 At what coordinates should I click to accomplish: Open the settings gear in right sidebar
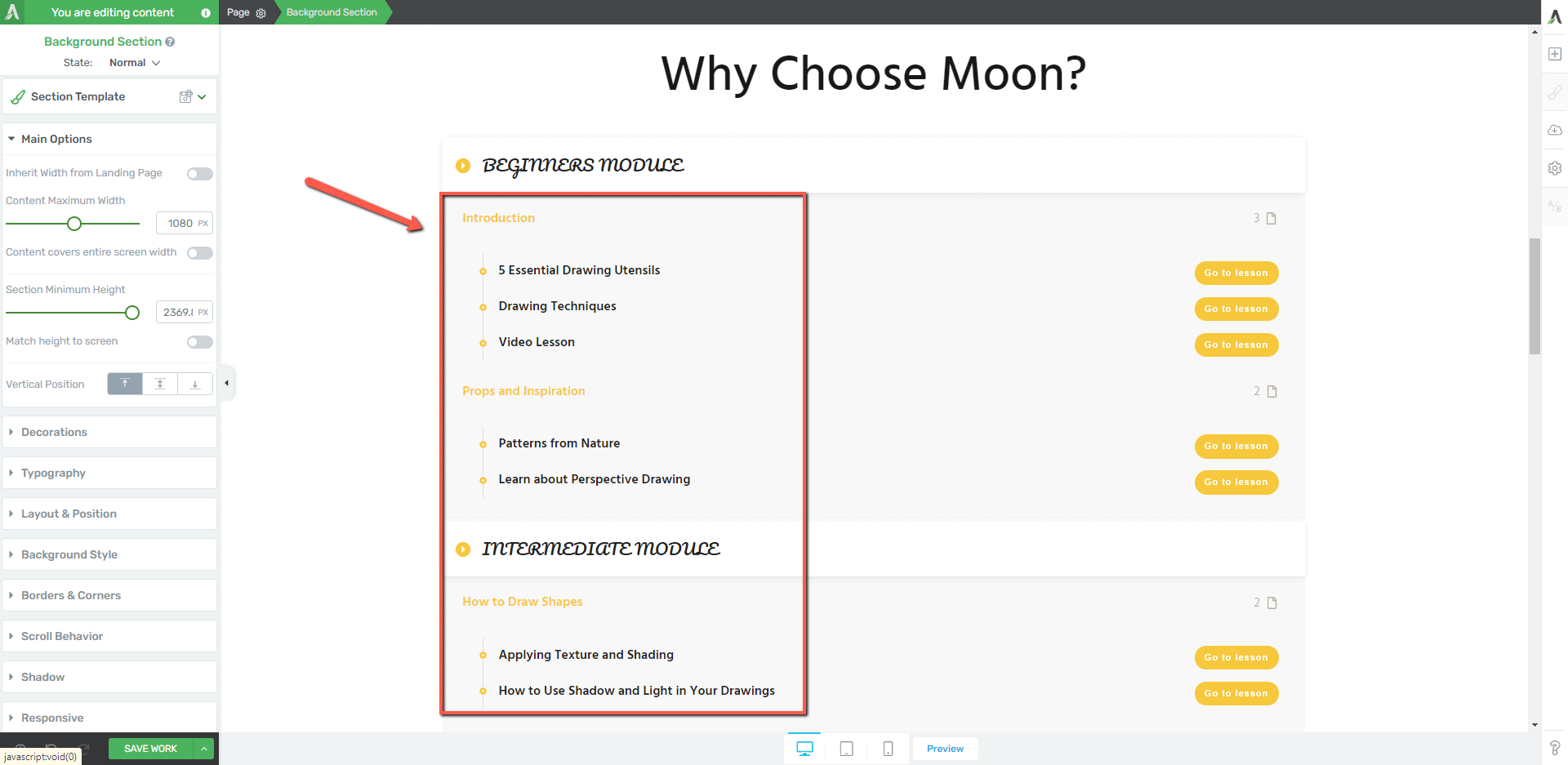(1555, 168)
